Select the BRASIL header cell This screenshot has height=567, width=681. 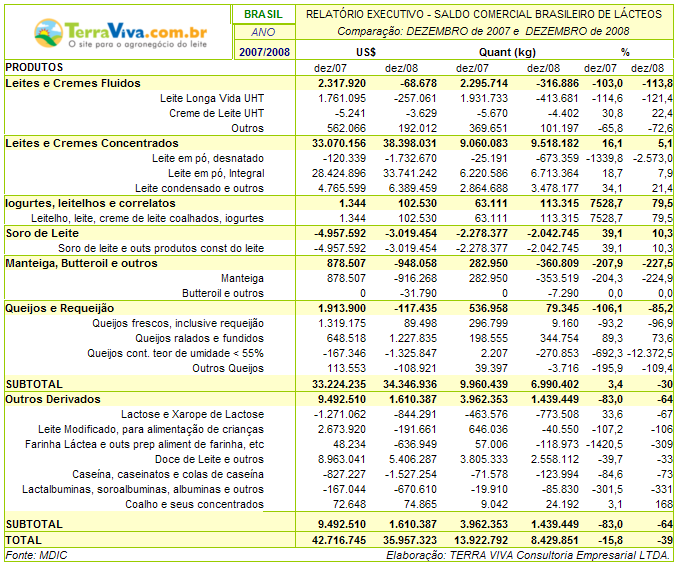tap(263, 14)
